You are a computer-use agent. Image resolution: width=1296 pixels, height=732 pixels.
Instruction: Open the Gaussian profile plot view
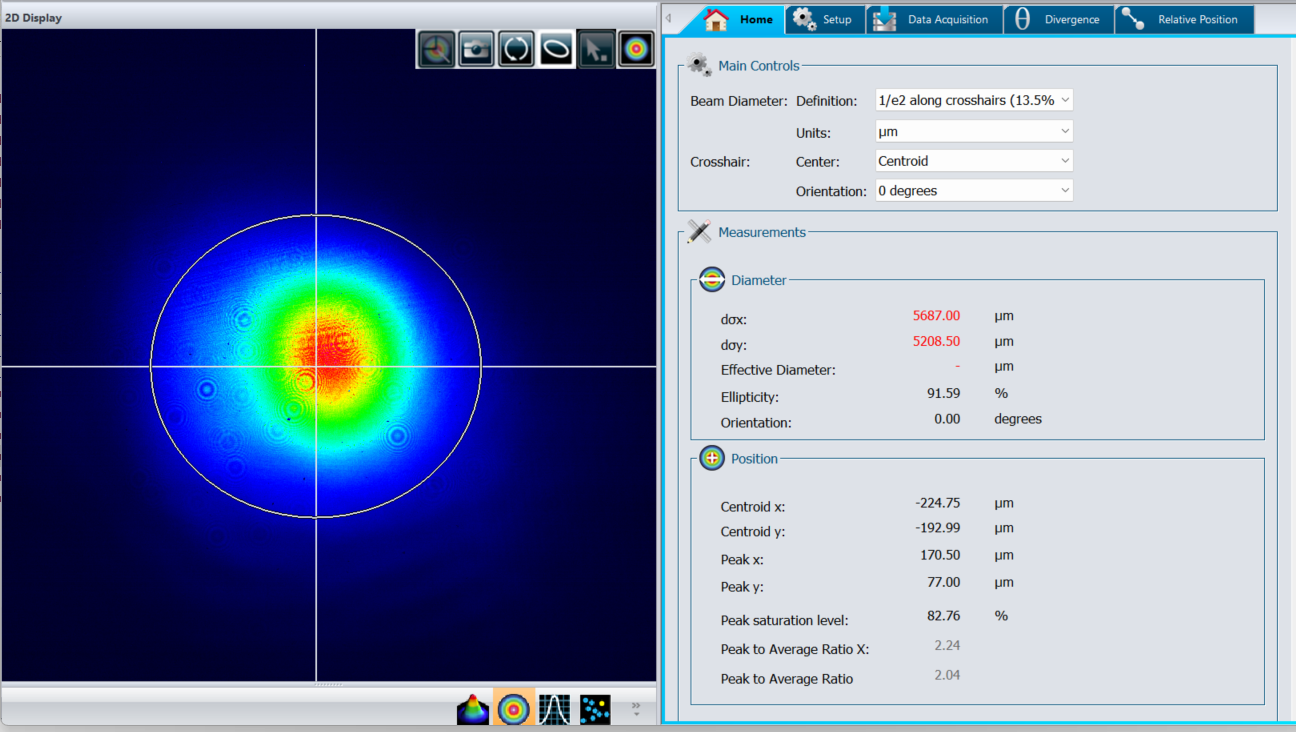(x=554, y=709)
